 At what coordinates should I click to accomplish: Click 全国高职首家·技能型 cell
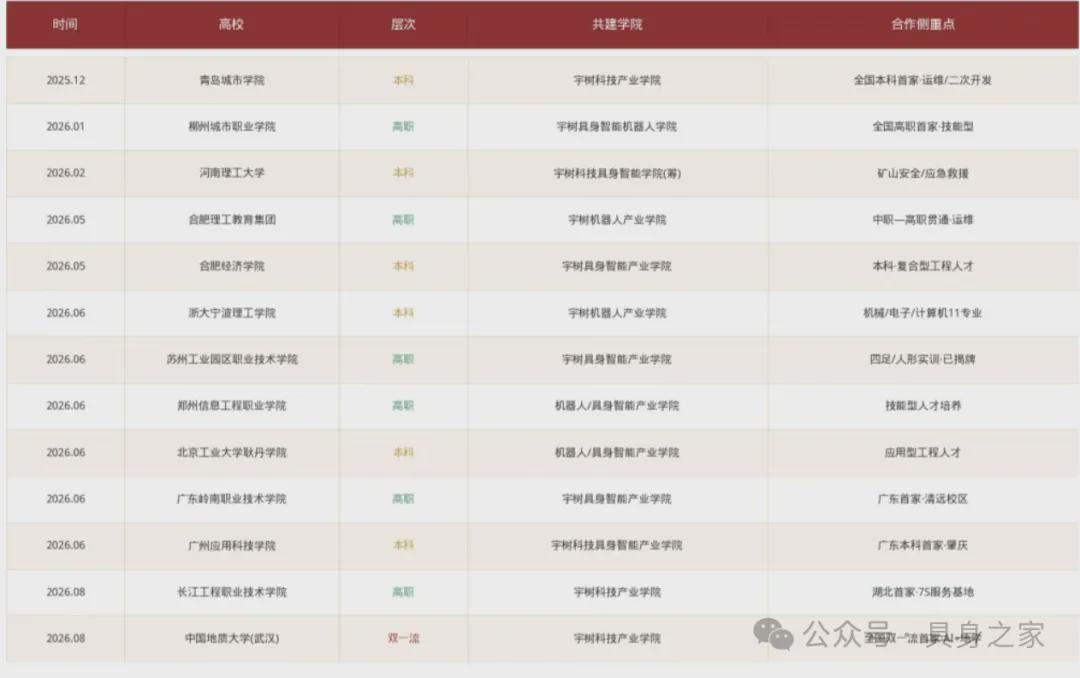click(923, 127)
